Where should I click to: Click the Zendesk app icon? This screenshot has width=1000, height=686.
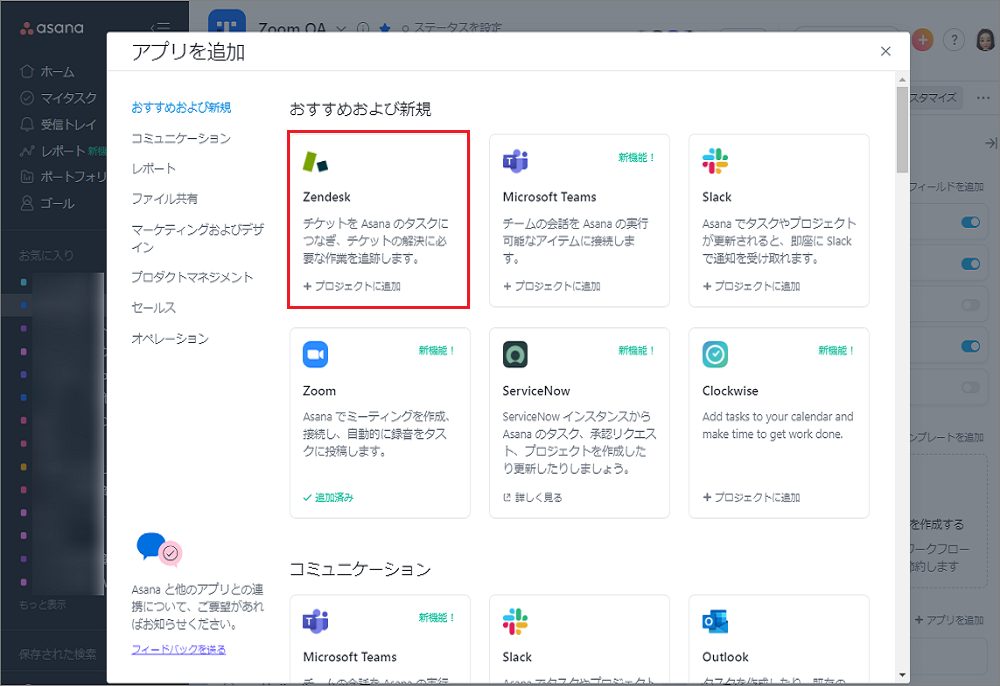point(315,162)
